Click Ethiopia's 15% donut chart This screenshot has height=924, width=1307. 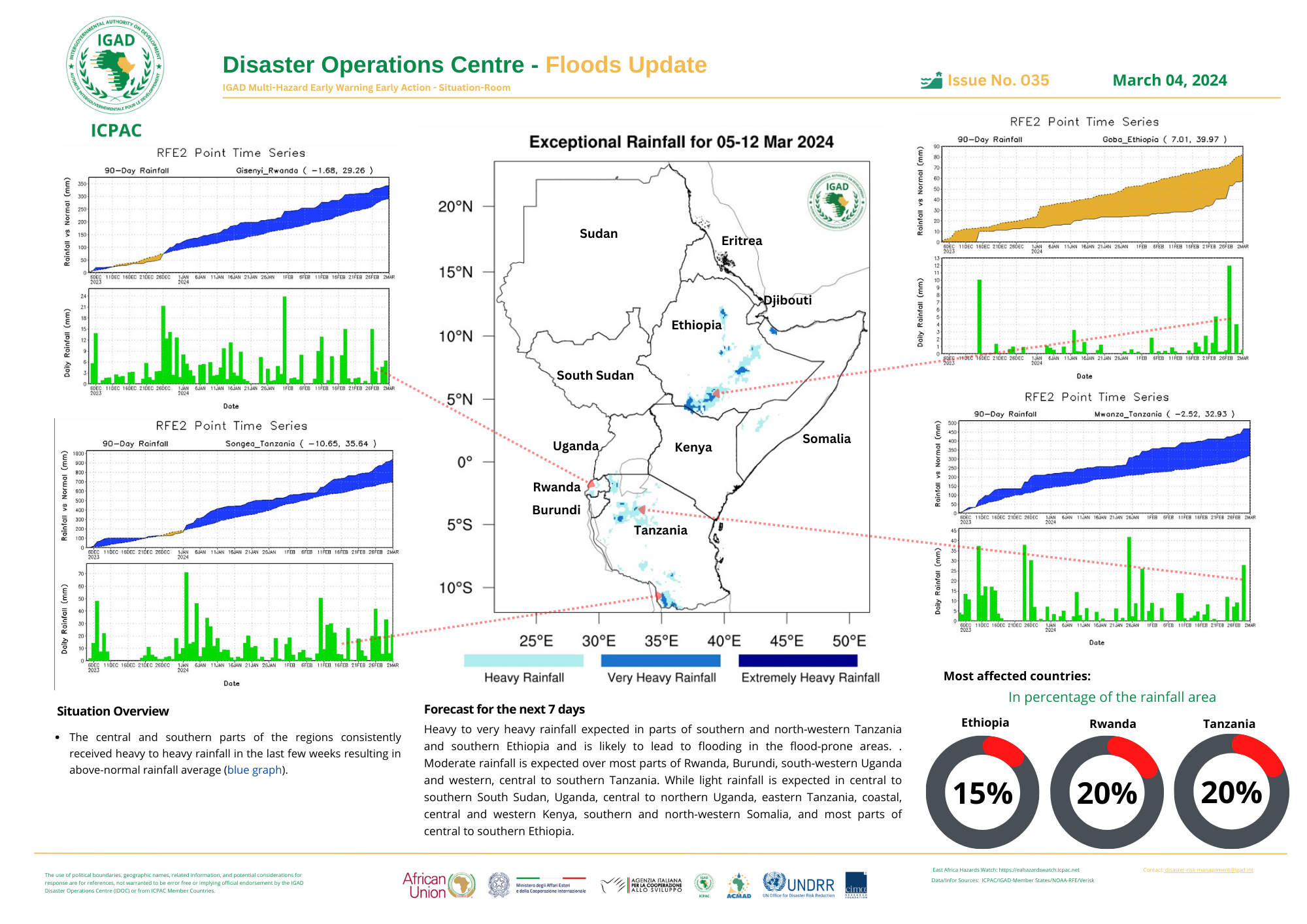982,793
